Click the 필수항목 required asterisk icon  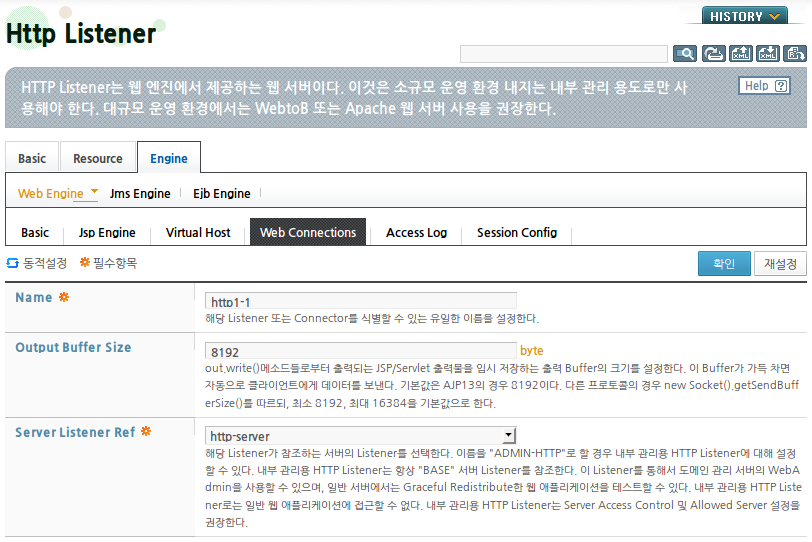pos(85,262)
